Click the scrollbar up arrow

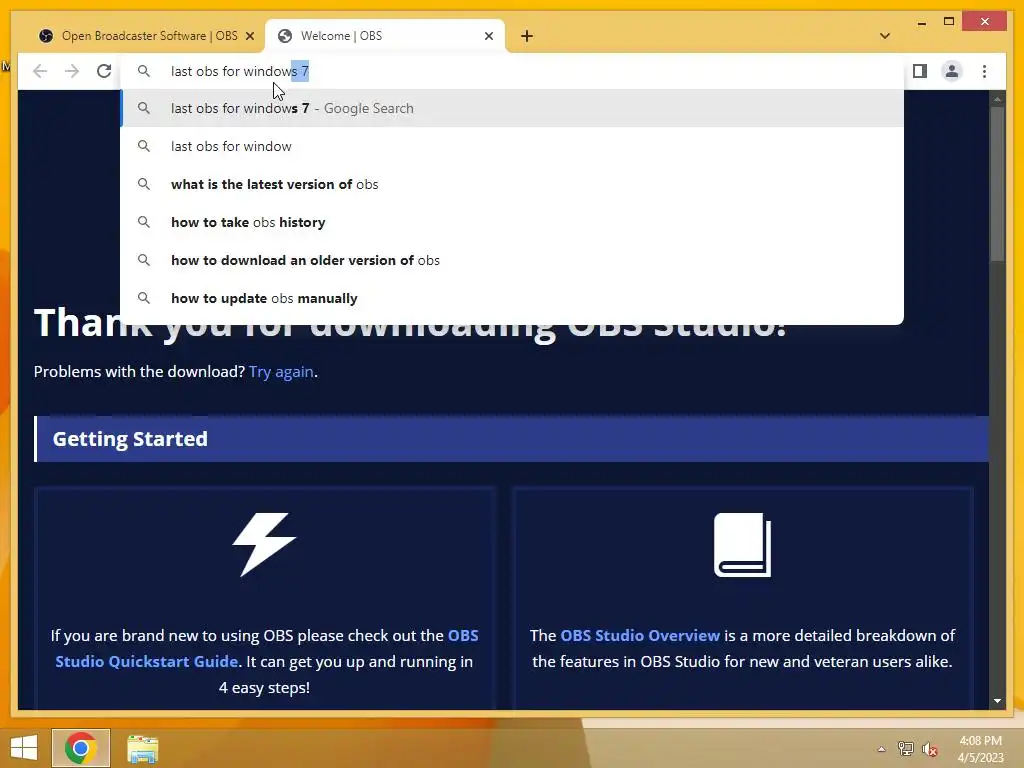(x=997, y=99)
